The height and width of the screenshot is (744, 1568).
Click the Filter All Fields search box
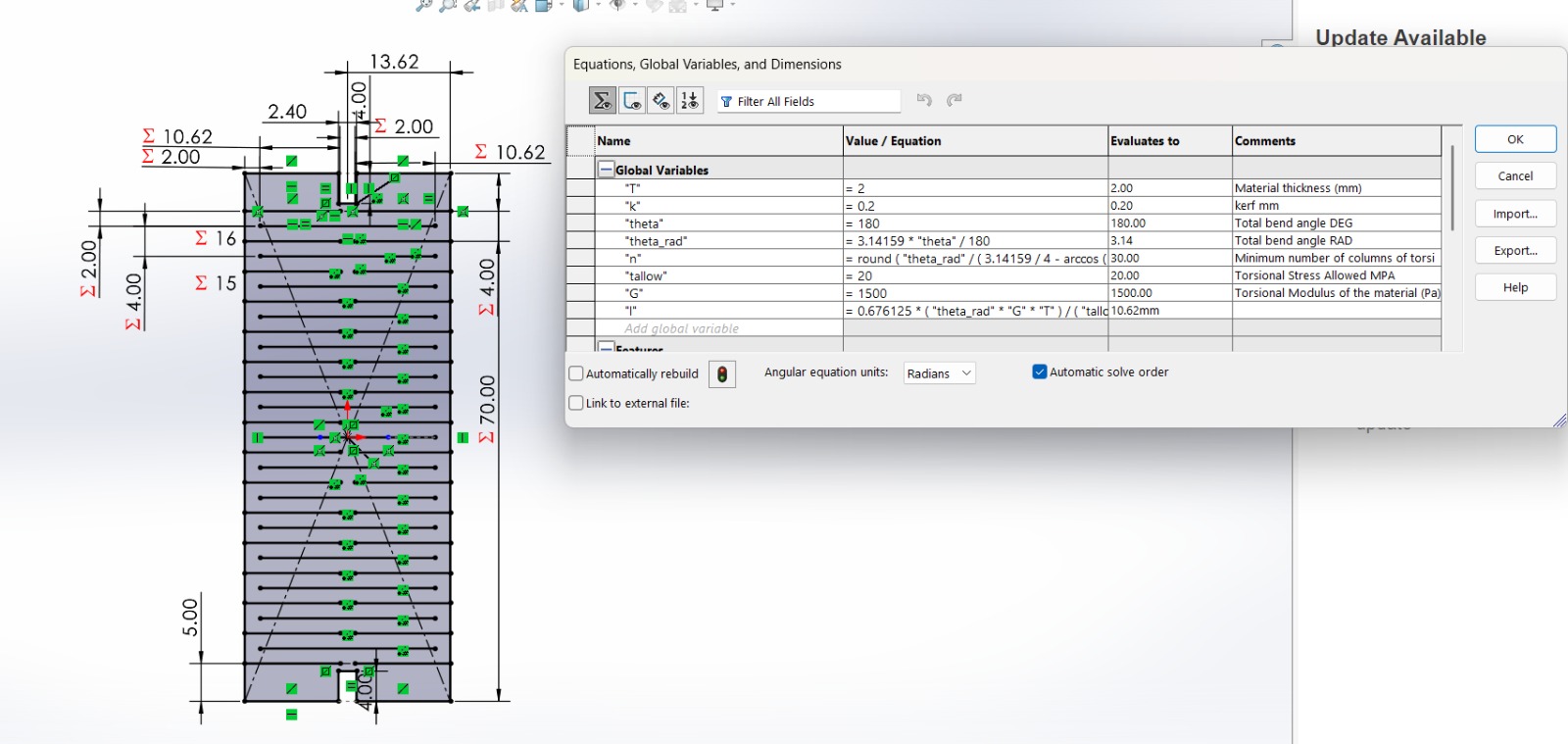pyautogui.click(x=815, y=102)
